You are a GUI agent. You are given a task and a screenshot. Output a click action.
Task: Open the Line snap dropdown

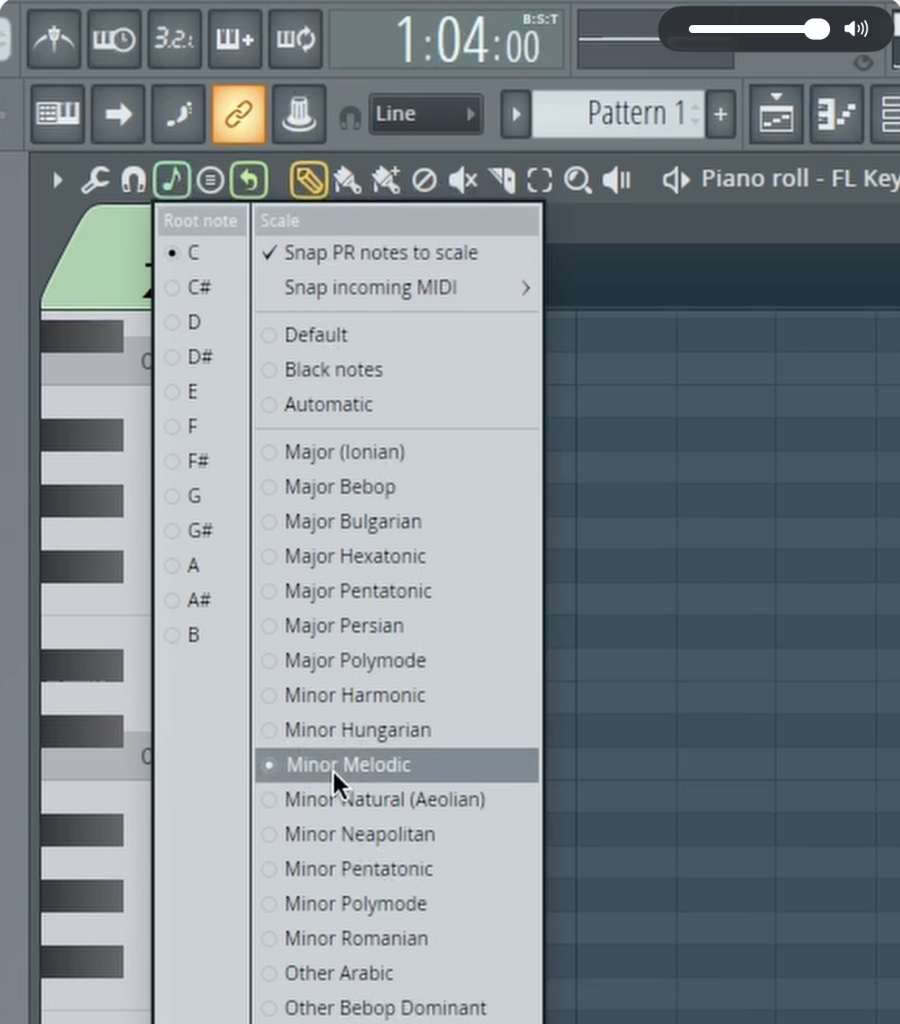pos(425,114)
